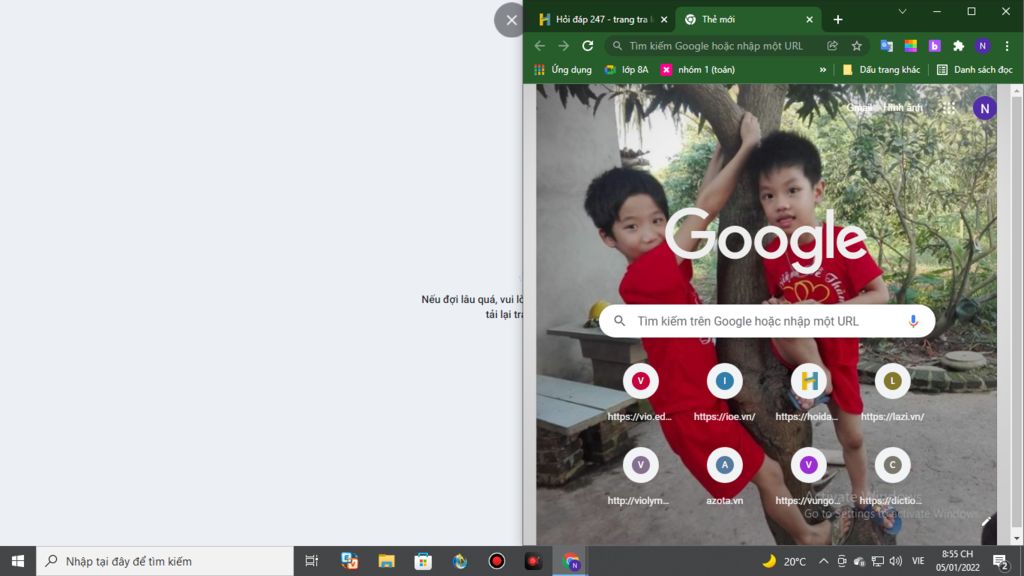Open the red record circle app
This screenshot has width=1024, height=576.
point(496,561)
